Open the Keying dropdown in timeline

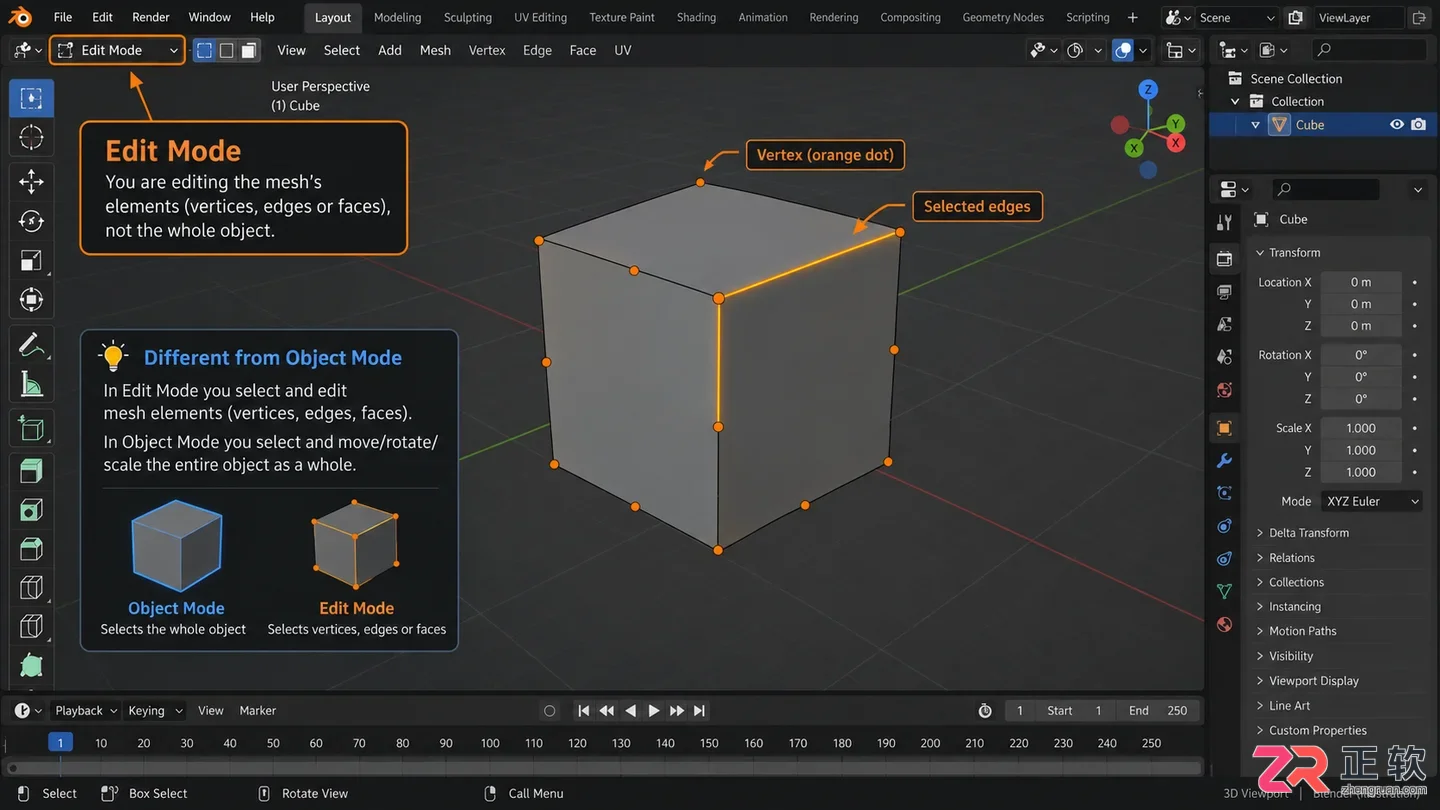point(155,711)
